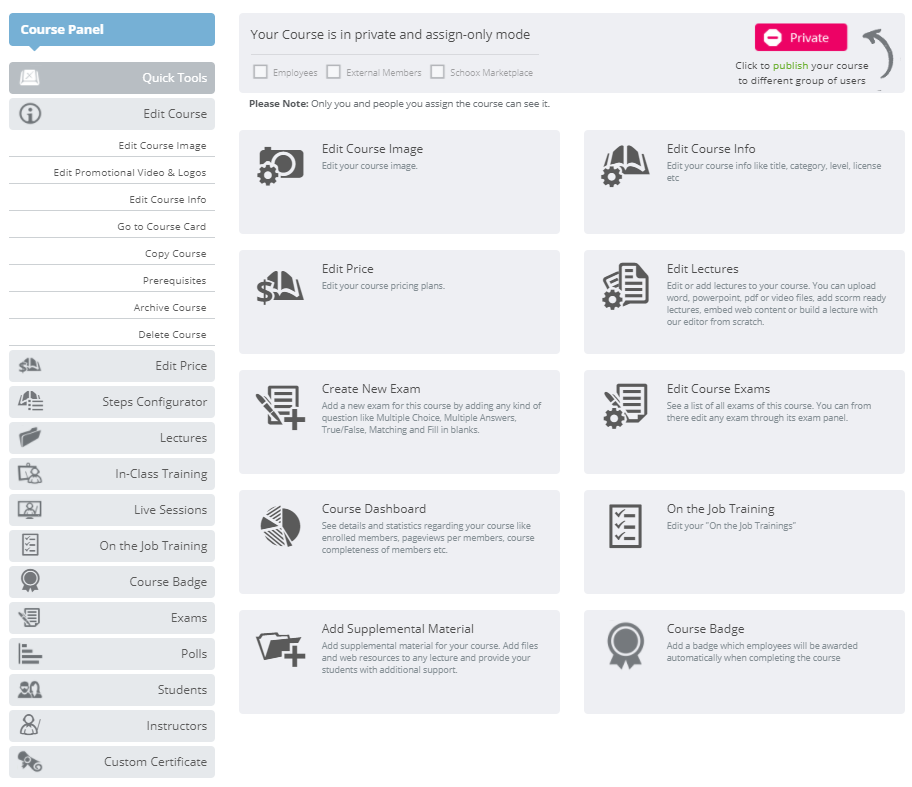Click the Edit Price card dollar icon
Image resolution: width=912 pixels, height=787 pixels.
280,287
